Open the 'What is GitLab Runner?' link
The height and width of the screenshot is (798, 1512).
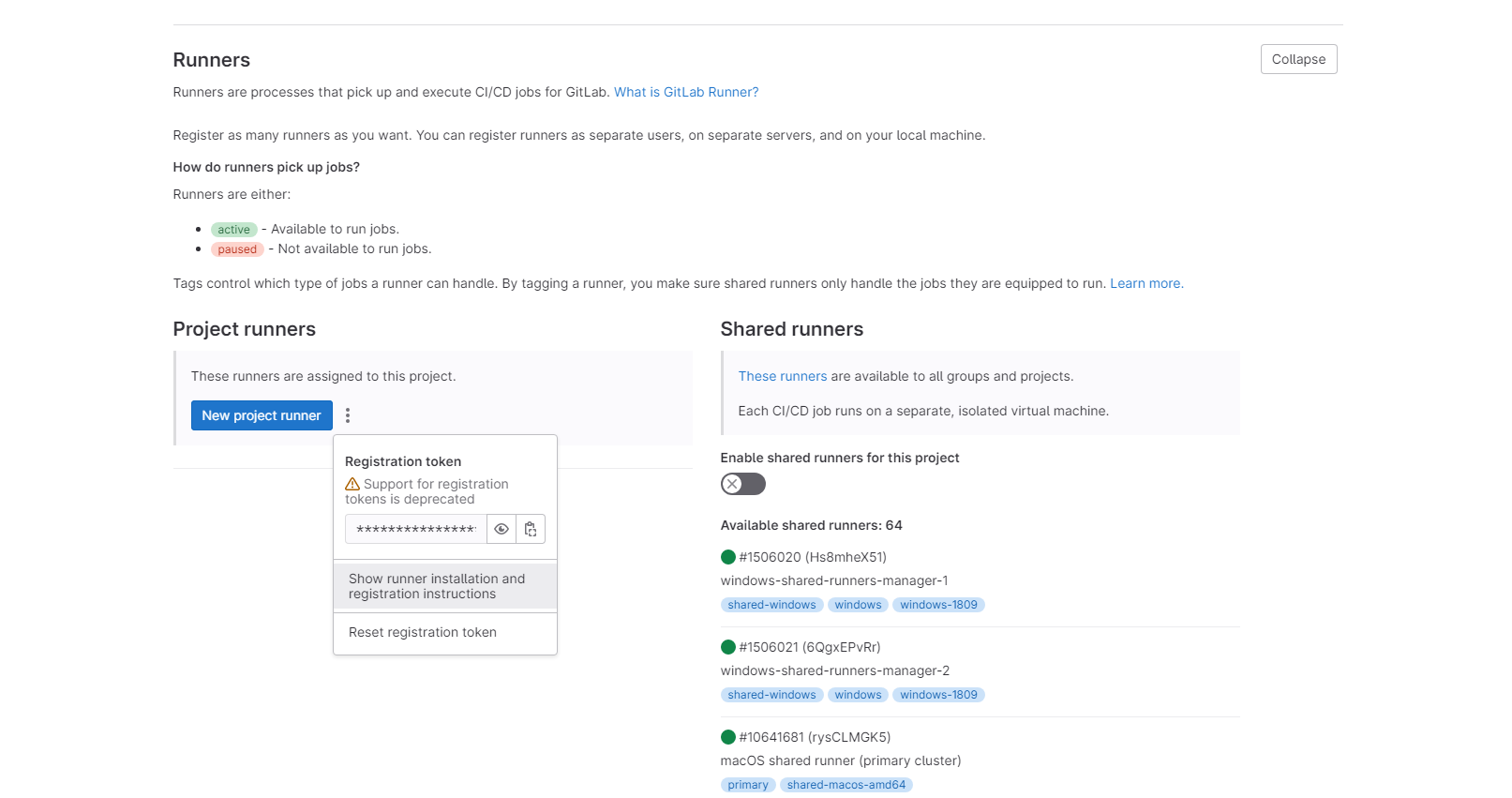coord(686,92)
